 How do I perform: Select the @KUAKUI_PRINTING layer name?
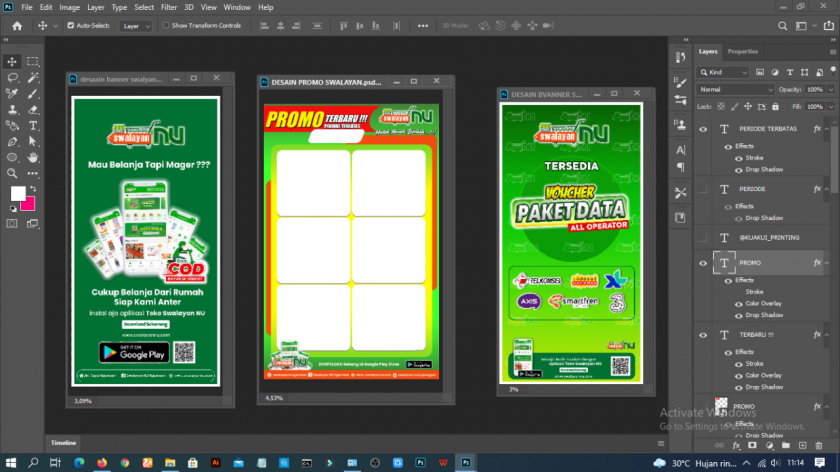[769, 237]
